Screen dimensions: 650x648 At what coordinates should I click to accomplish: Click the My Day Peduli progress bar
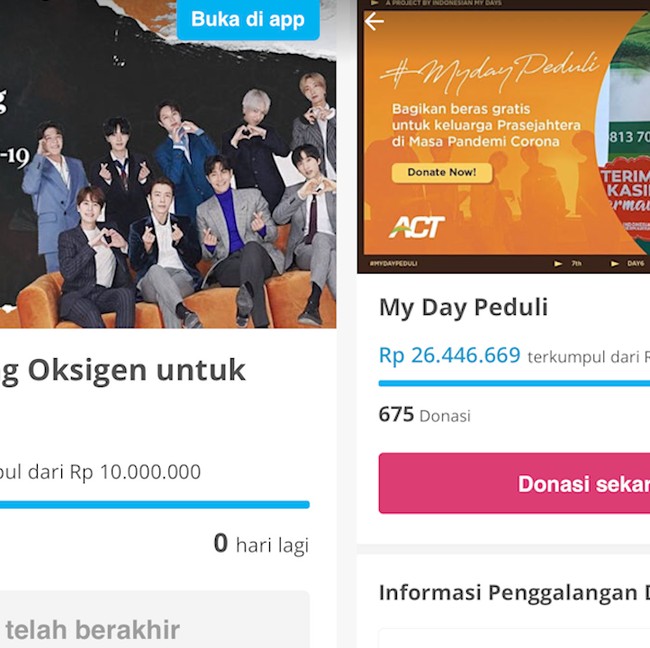coord(514,383)
